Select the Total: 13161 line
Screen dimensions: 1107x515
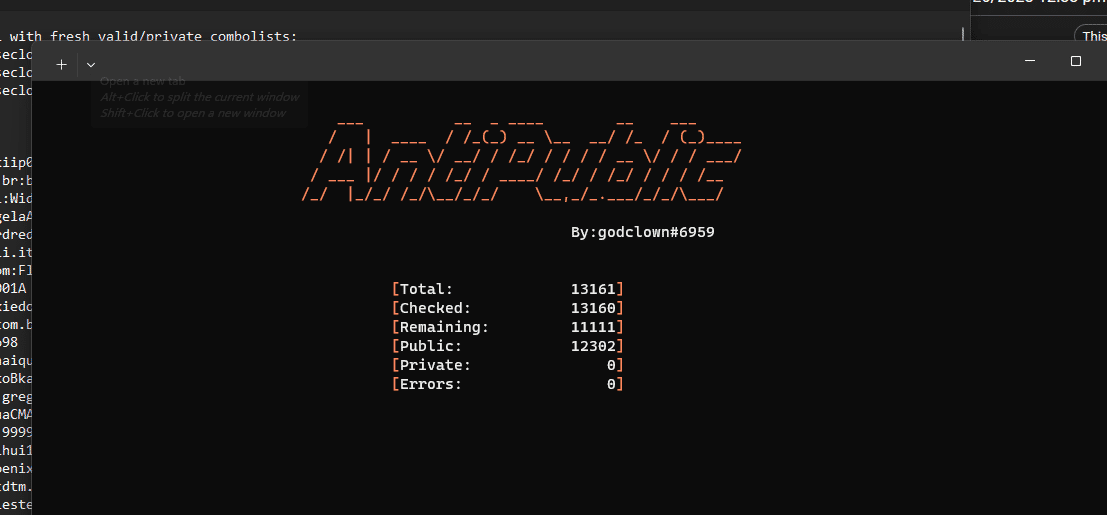(x=508, y=289)
